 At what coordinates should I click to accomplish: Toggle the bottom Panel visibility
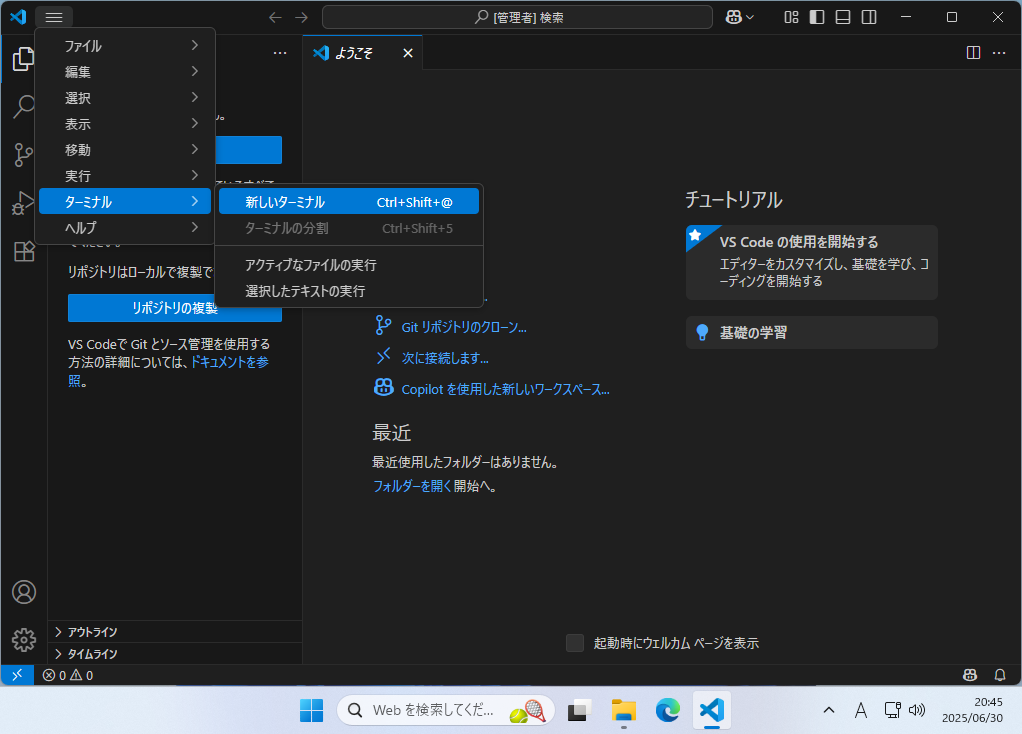coord(843,18)
